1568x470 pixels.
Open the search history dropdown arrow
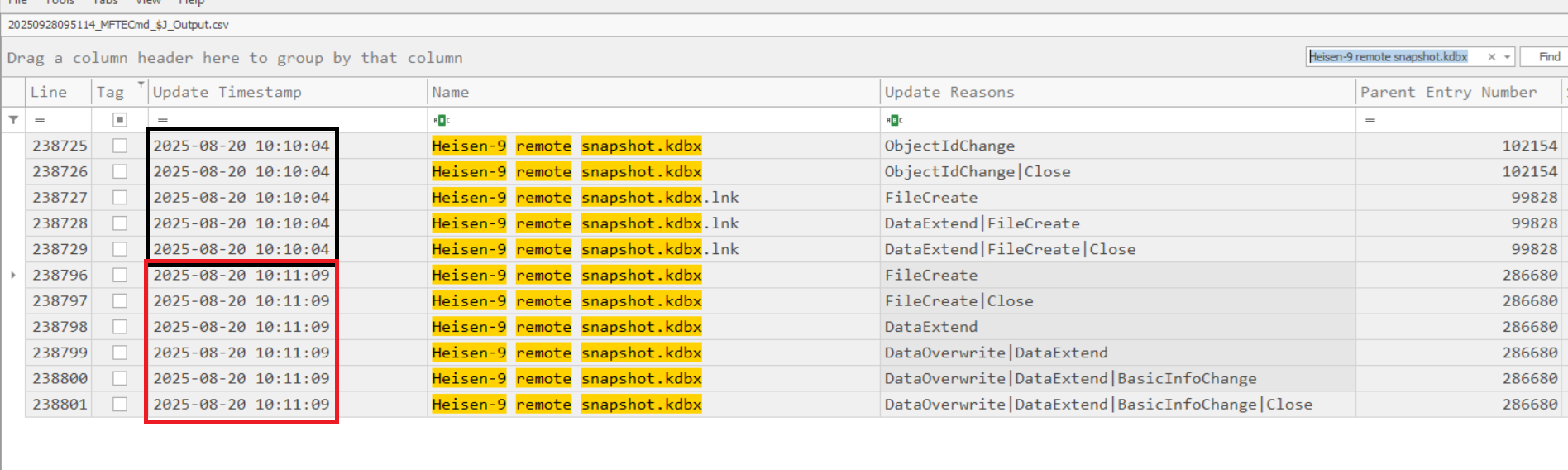1507,57
